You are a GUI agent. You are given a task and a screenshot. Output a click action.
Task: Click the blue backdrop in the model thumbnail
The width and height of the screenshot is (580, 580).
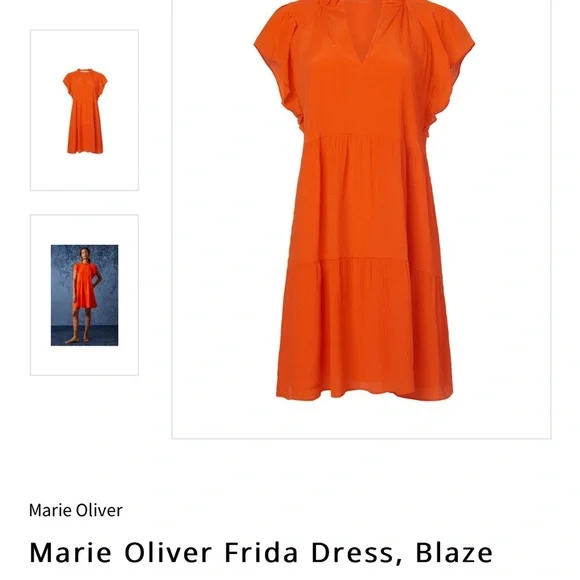[107, 281]
